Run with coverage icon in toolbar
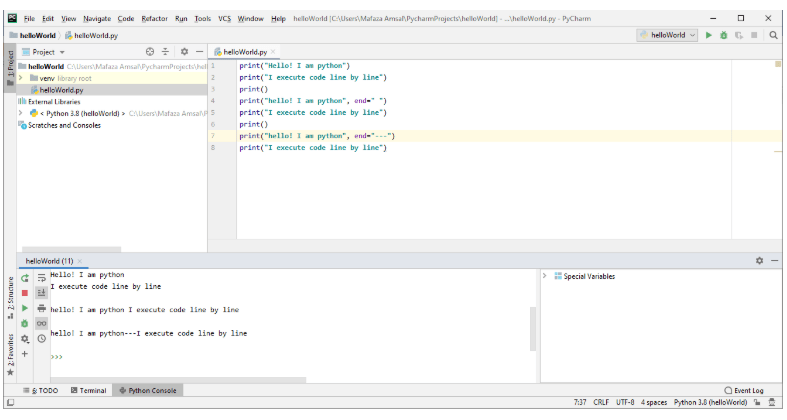This screenshot has height=420, width=787. (x=739, y=35)
